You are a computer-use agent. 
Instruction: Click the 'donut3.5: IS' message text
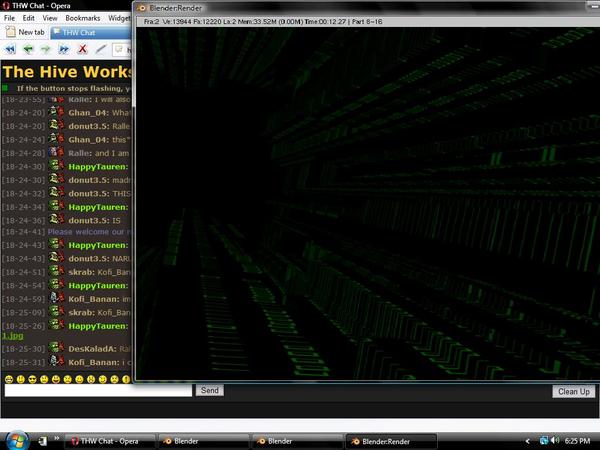click(94, 220)
